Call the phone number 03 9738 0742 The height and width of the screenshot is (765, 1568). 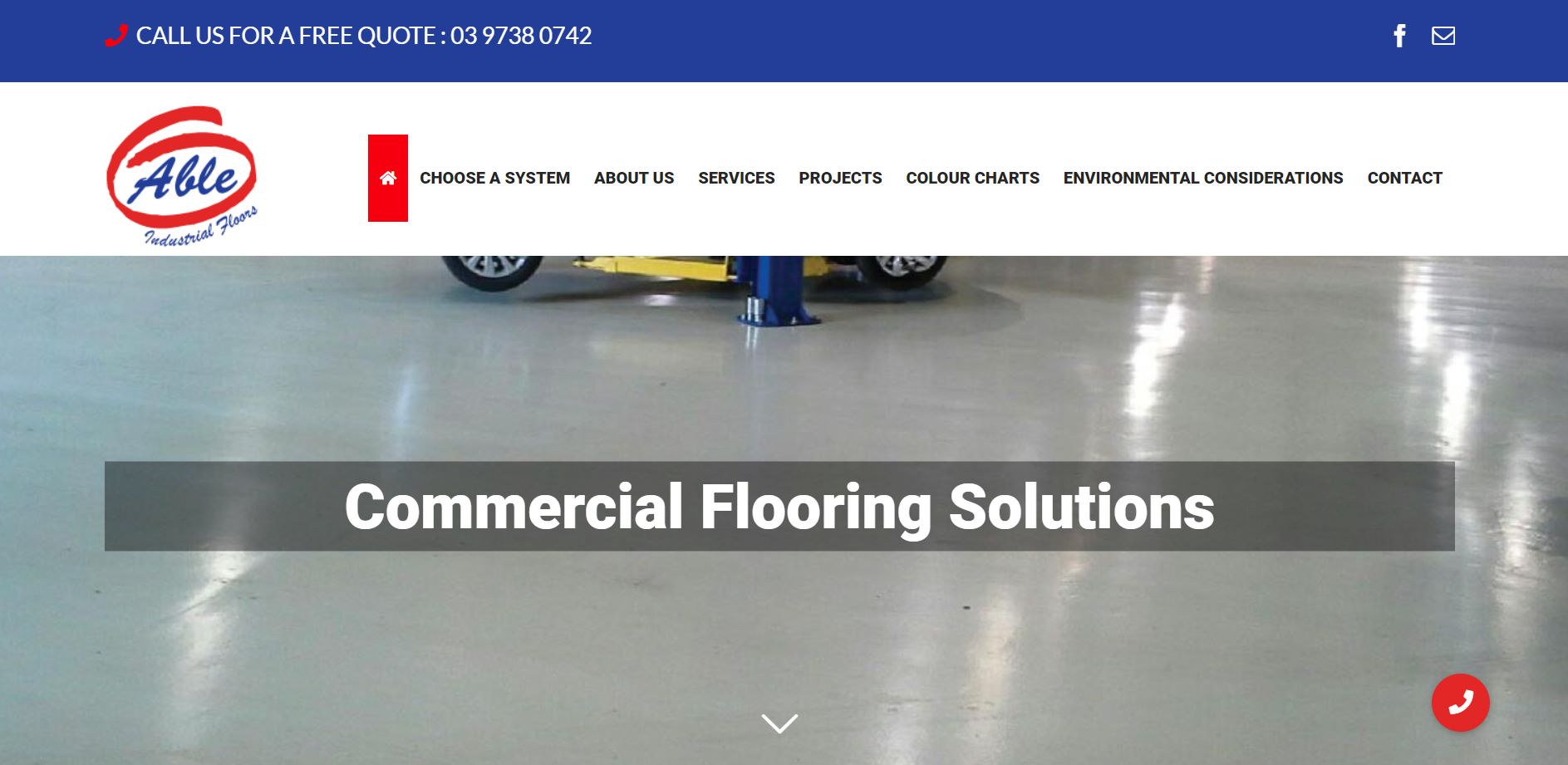point(521,36)
